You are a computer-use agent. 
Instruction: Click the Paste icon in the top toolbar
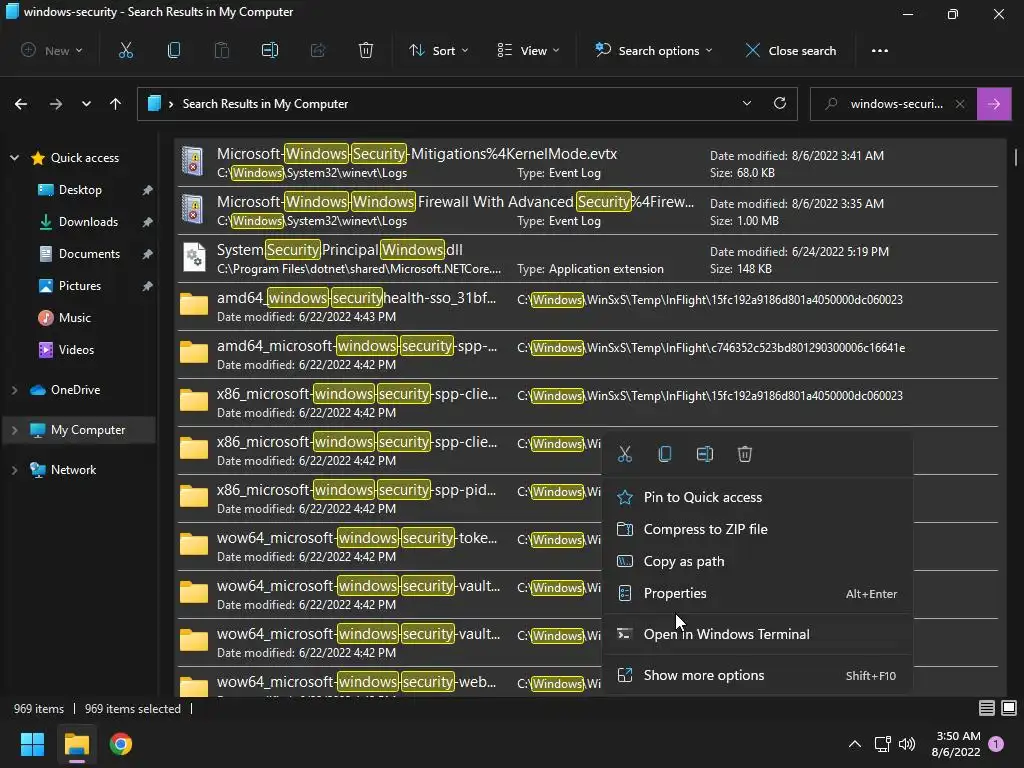tap(221, 50)
